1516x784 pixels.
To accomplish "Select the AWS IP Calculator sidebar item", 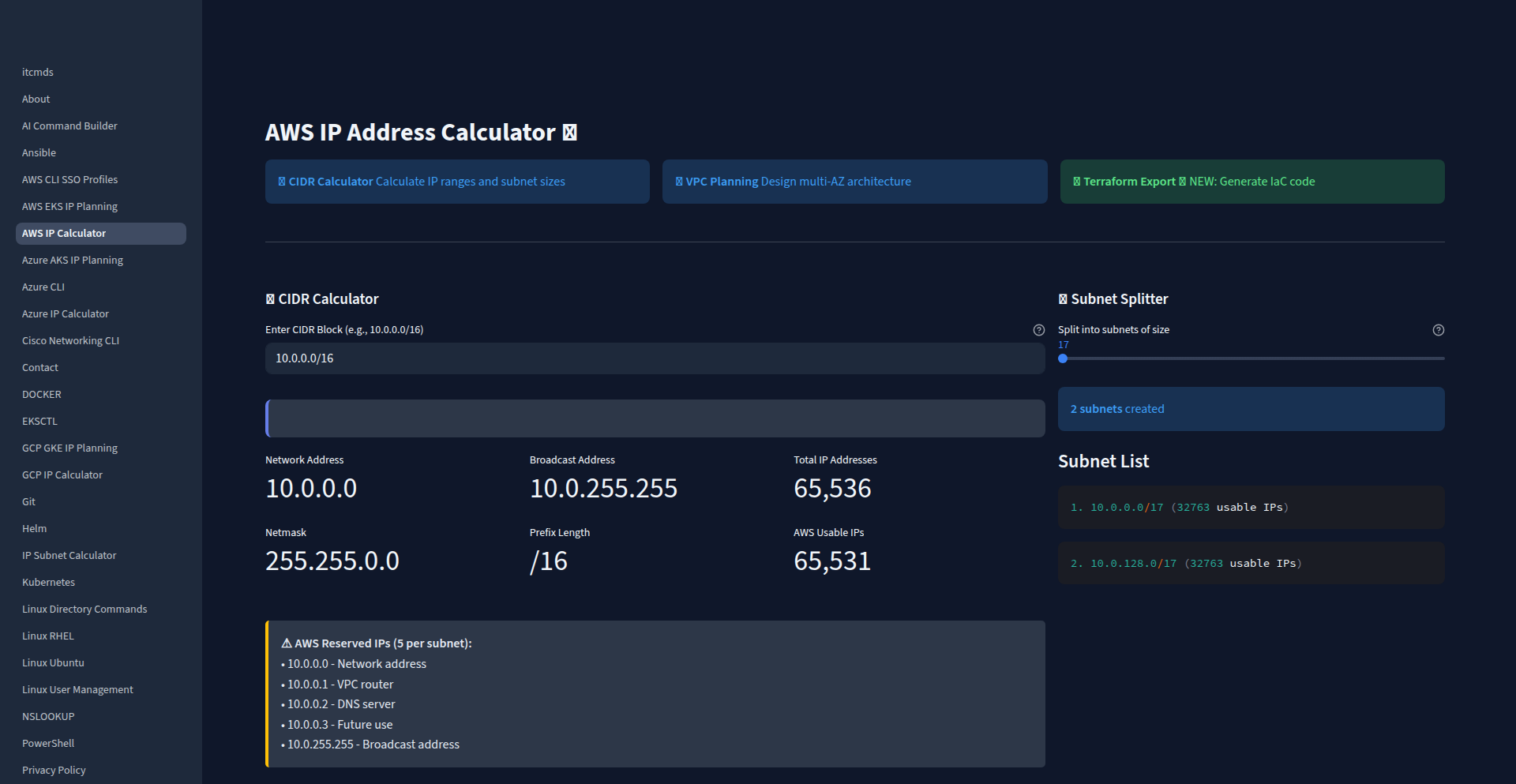I will tap(64, 234).
